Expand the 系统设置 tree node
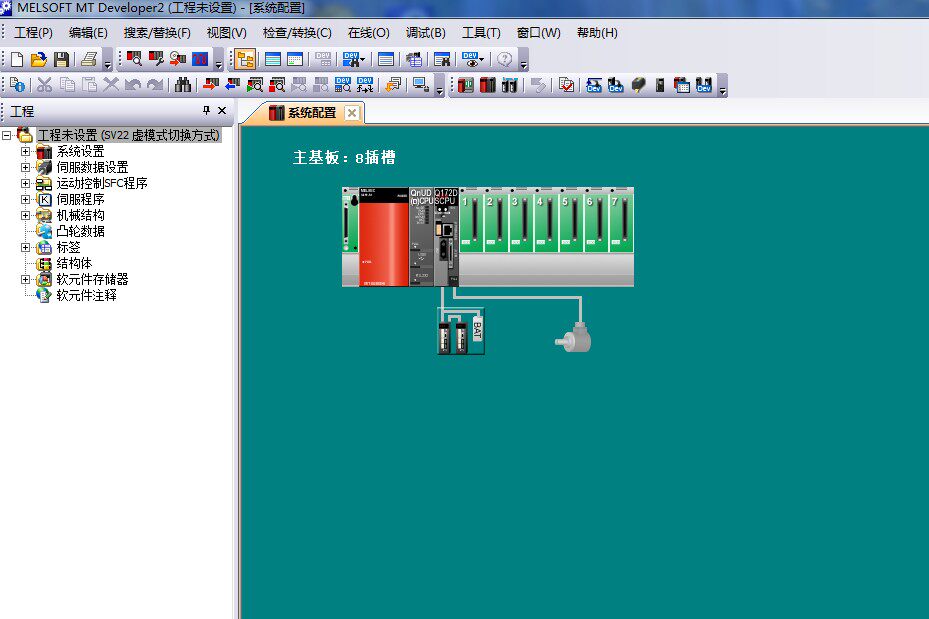929x619 pixels. click(25, 152)
